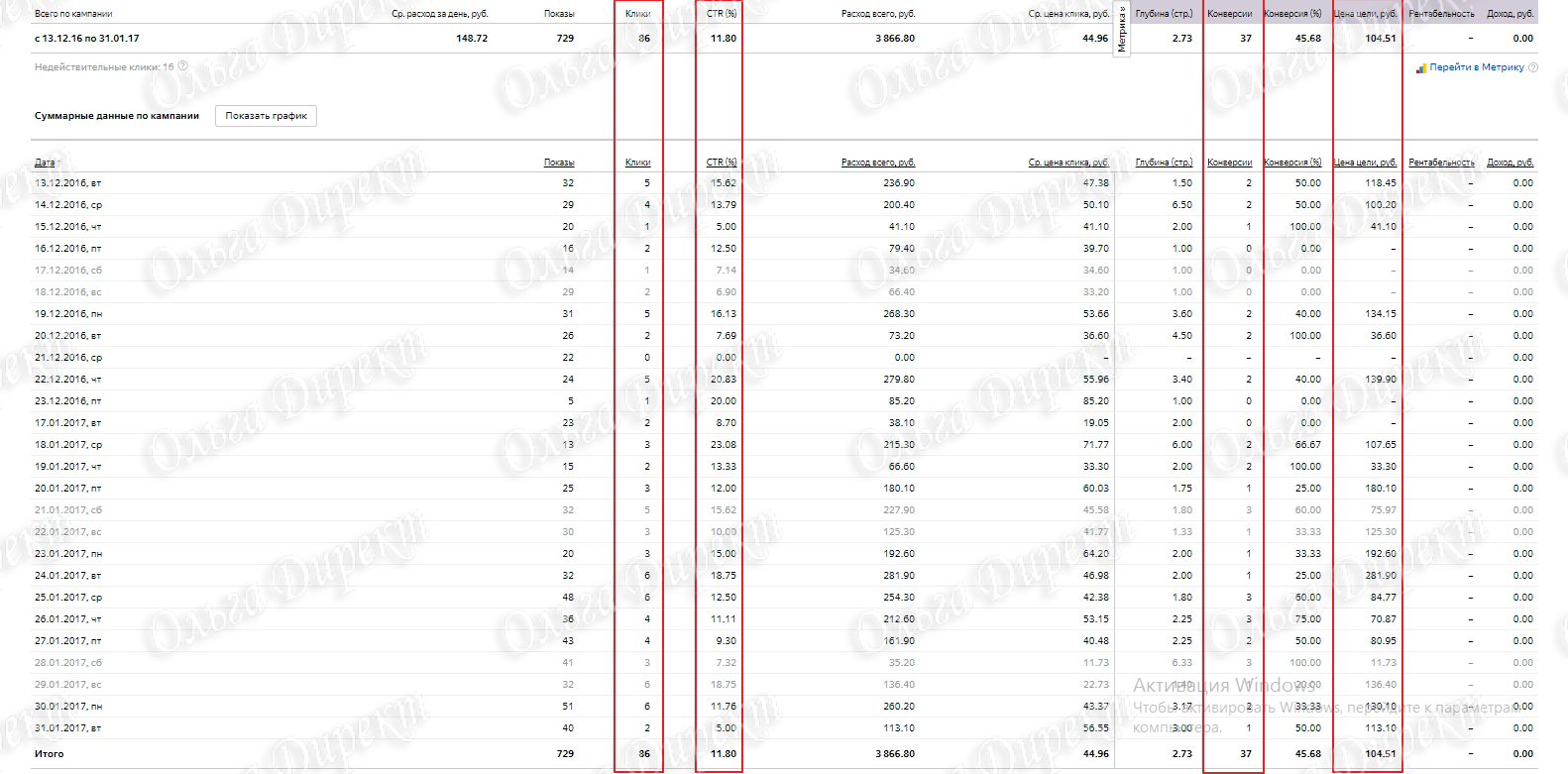Sort by Расход всего, руб. table header

click(878, 163)
